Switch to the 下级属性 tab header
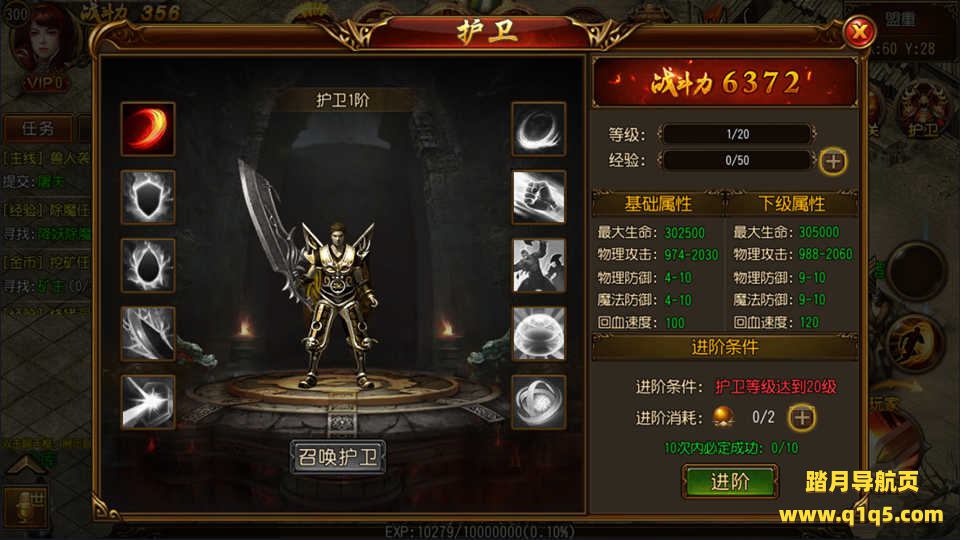This screenshot has height=540, width=960. (x=792, y=204)
